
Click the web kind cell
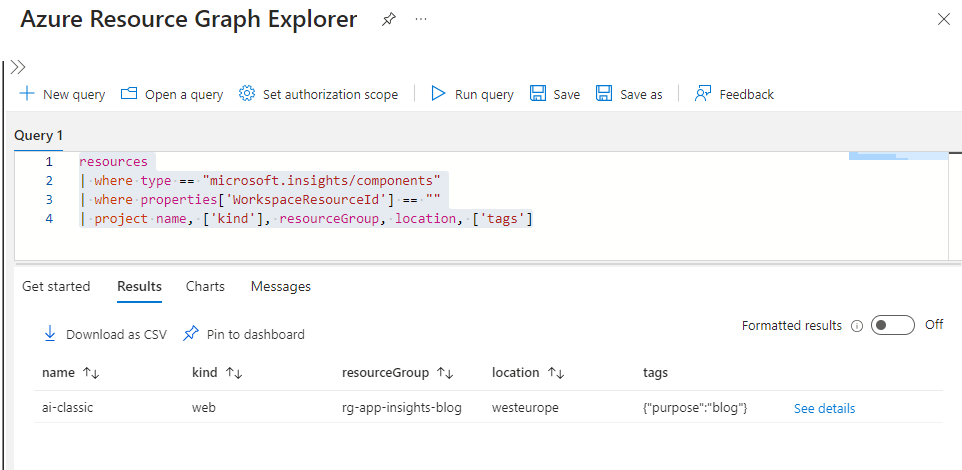204,407
